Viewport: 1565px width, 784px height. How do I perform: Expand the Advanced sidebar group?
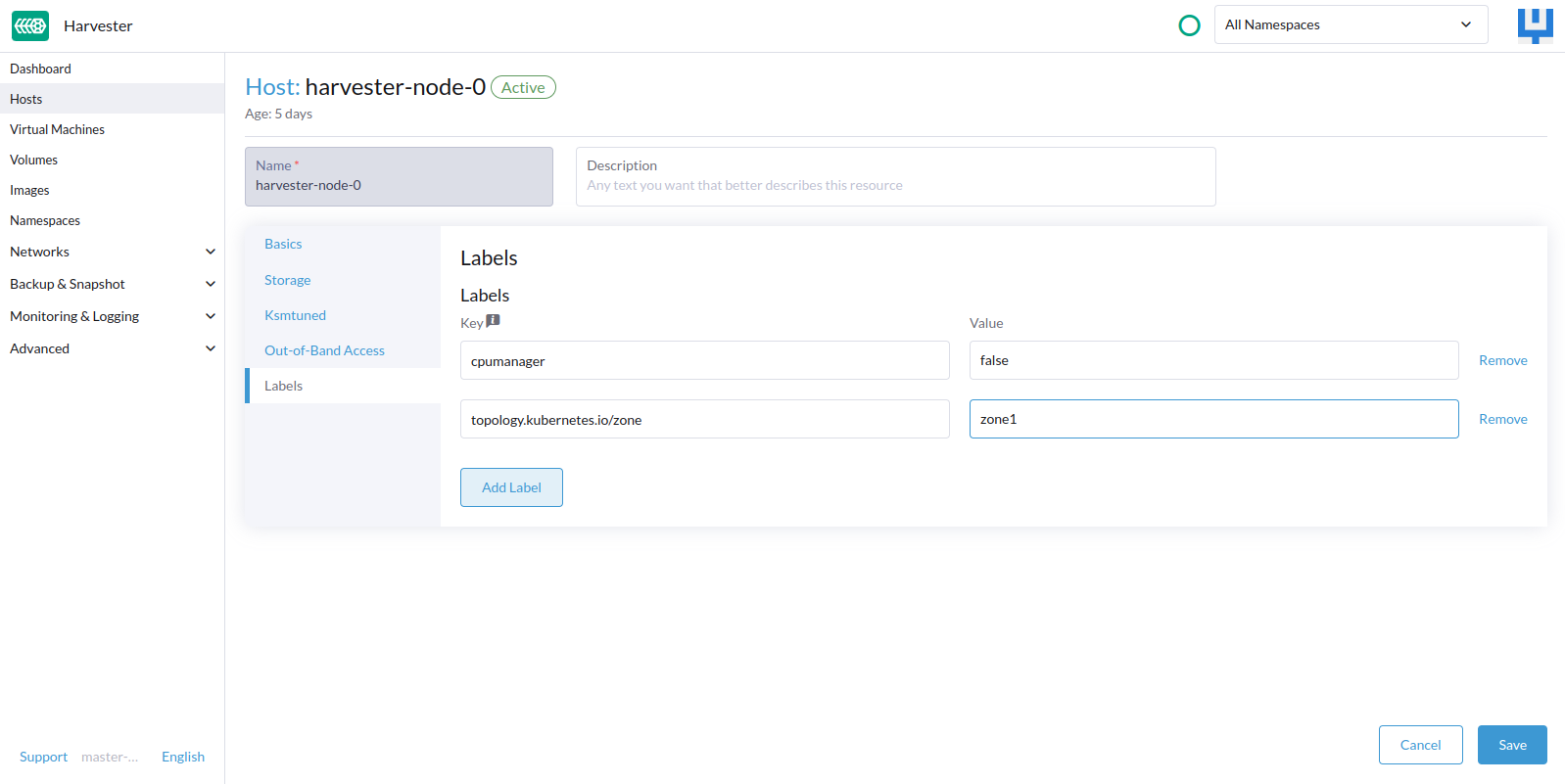click(x=112, y=348)
